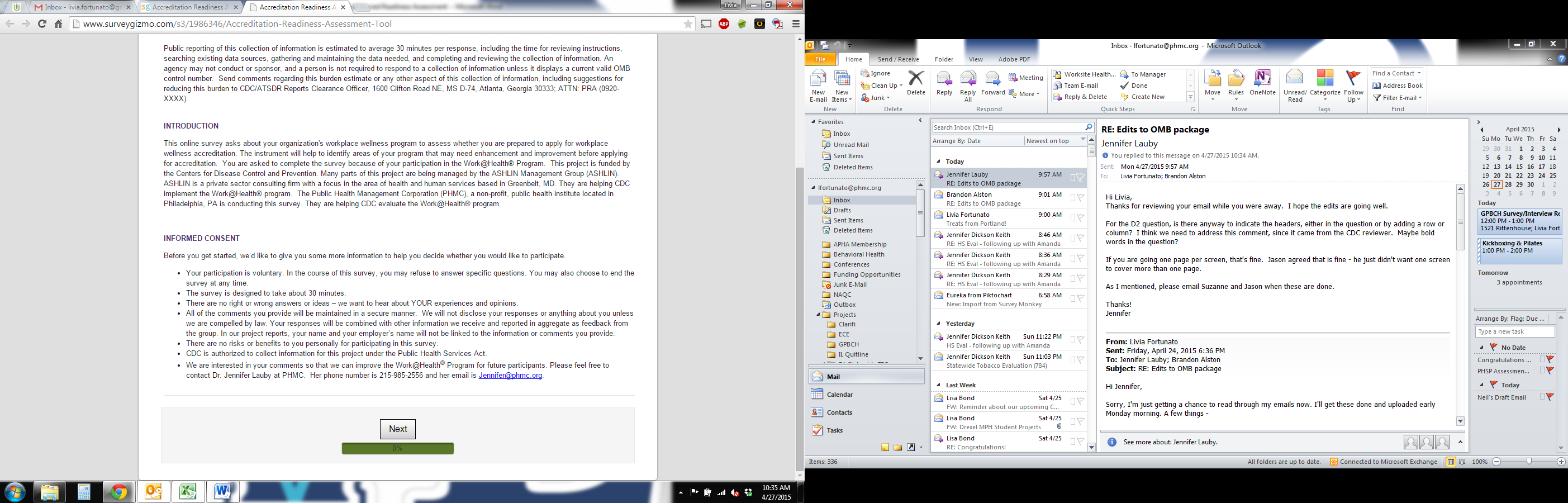Click the Outlook zoom in plus button
The image size is (1568, 503).
pyautogui.click(x=1561, y=462)
